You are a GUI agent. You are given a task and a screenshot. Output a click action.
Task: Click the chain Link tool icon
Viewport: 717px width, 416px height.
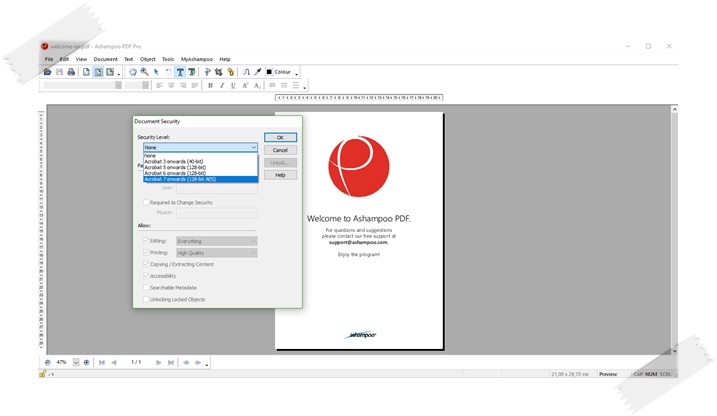pyautogui.click(x=230, y=72)
